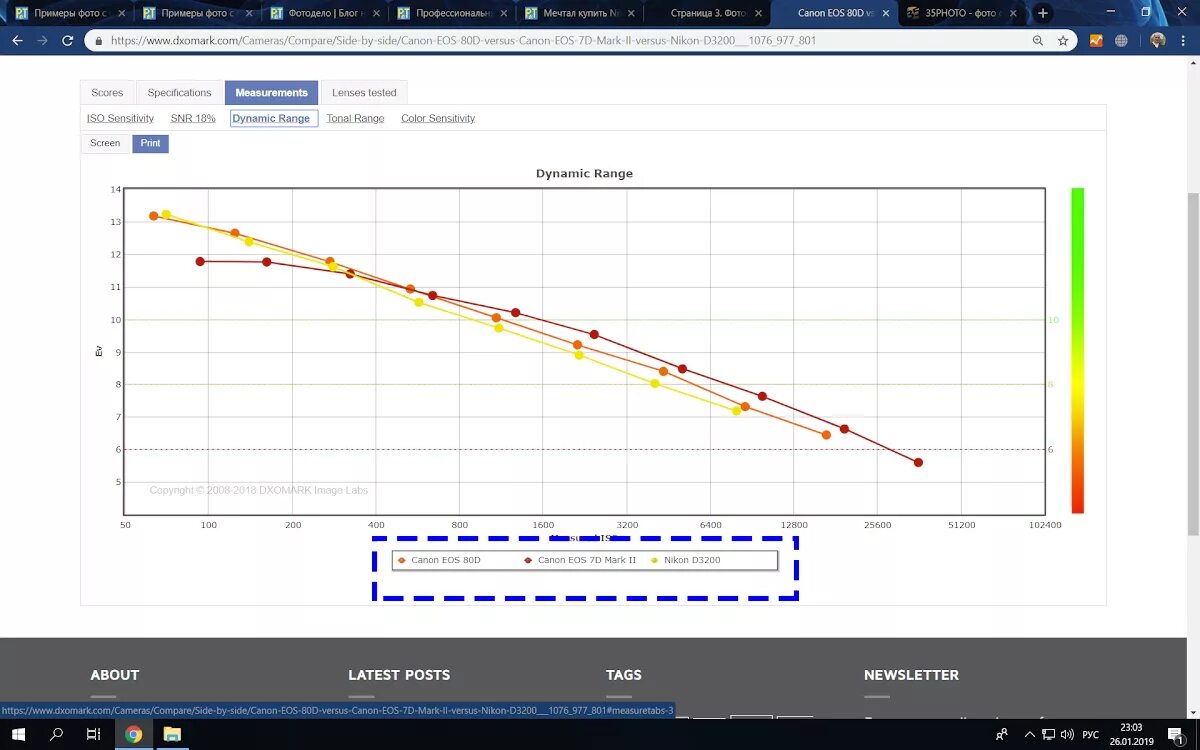
Task: Open the volume control in tray
Action: tap(1067, 734)
